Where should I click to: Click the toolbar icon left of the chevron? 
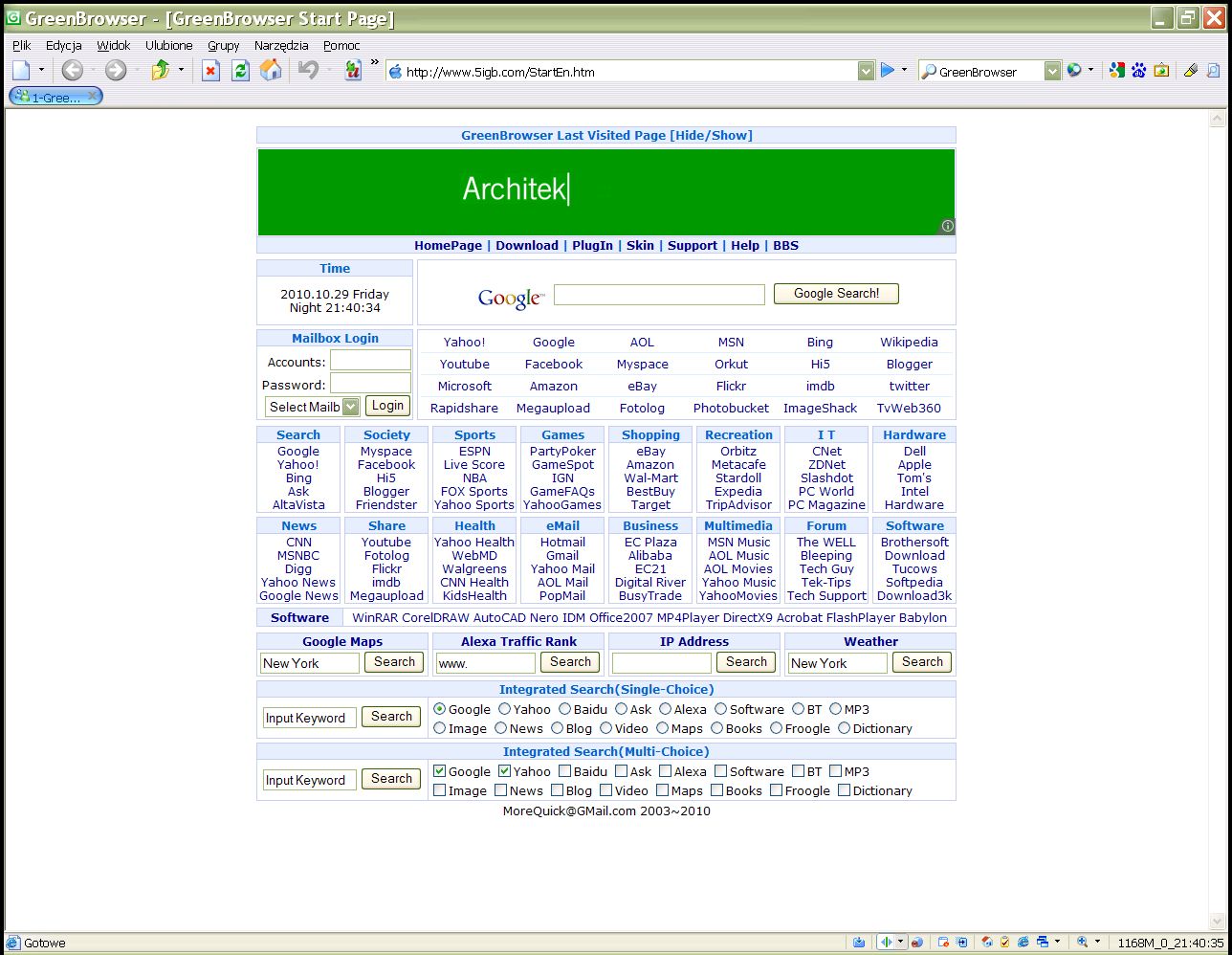pos(353,70)
